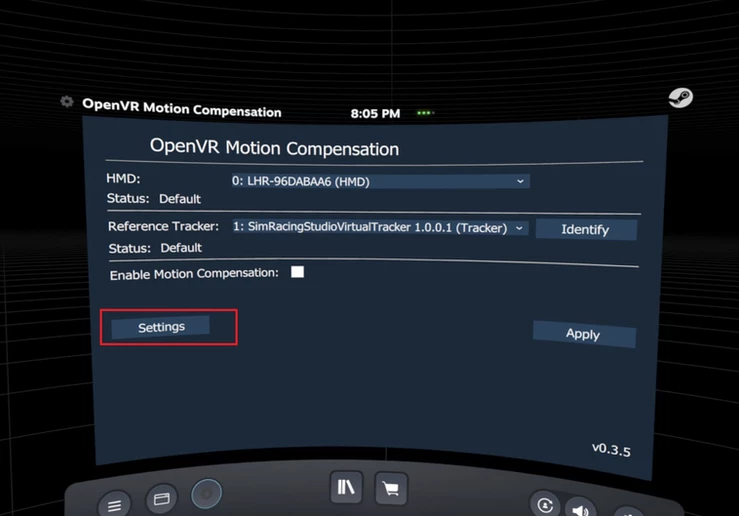Click the volume speaker icon
The height and width of the screenshot is (516, 739).
click(x=580, y=509)
